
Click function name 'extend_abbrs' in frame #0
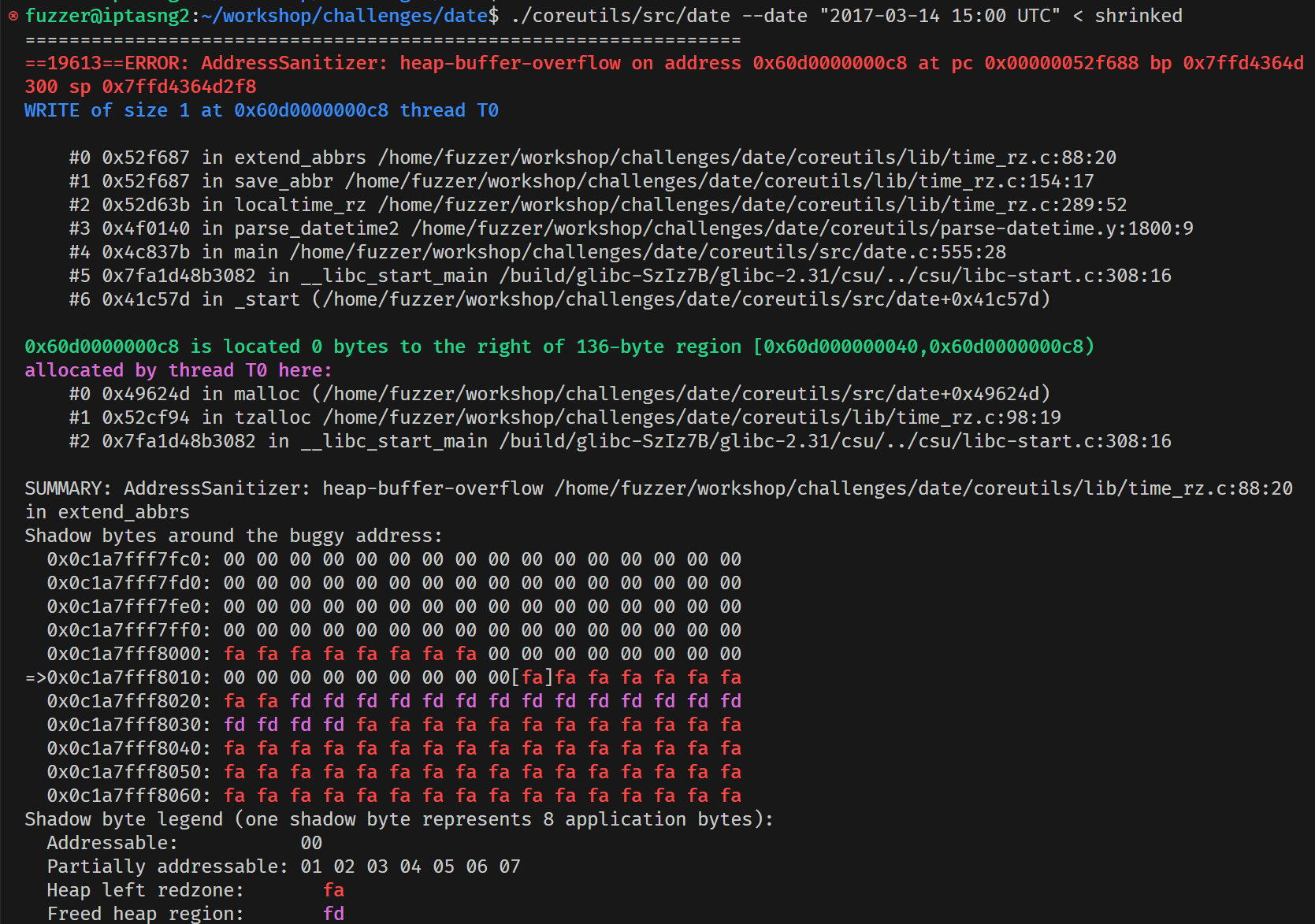click(x=300, y=158)
